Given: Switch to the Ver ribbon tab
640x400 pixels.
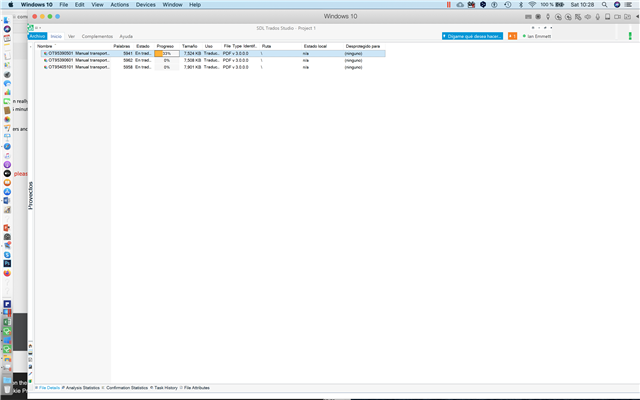Looking at the screenshot, I should pyautogui.click(x=71, y=36).
